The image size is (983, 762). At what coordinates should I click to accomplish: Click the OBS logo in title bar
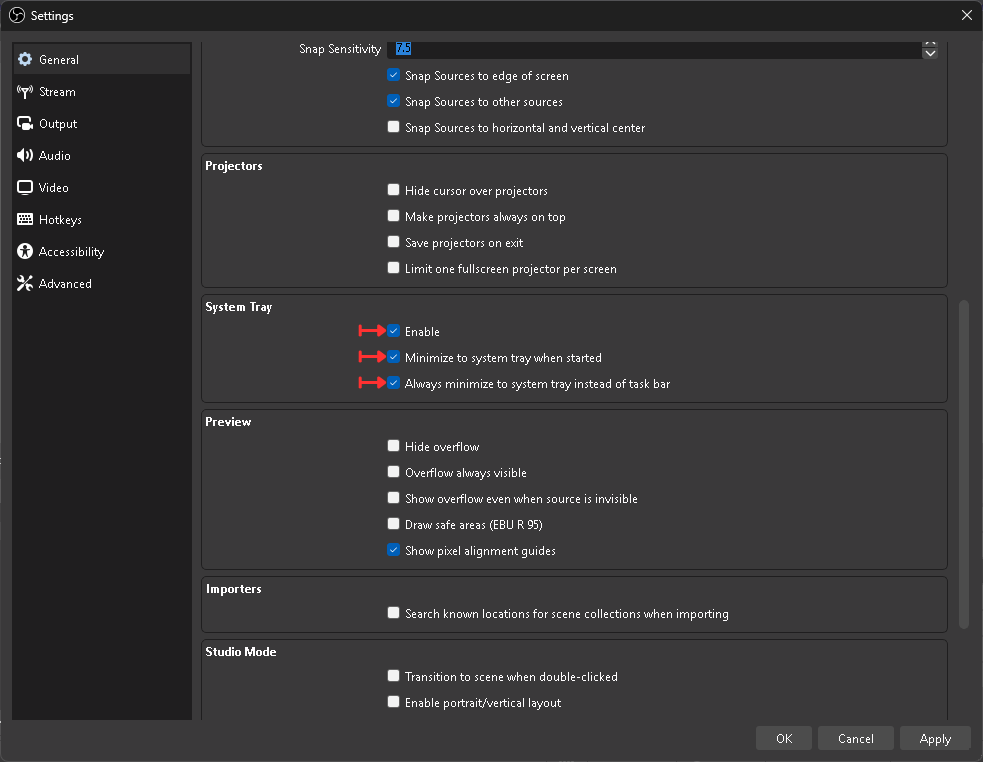[x=17, y=15]
